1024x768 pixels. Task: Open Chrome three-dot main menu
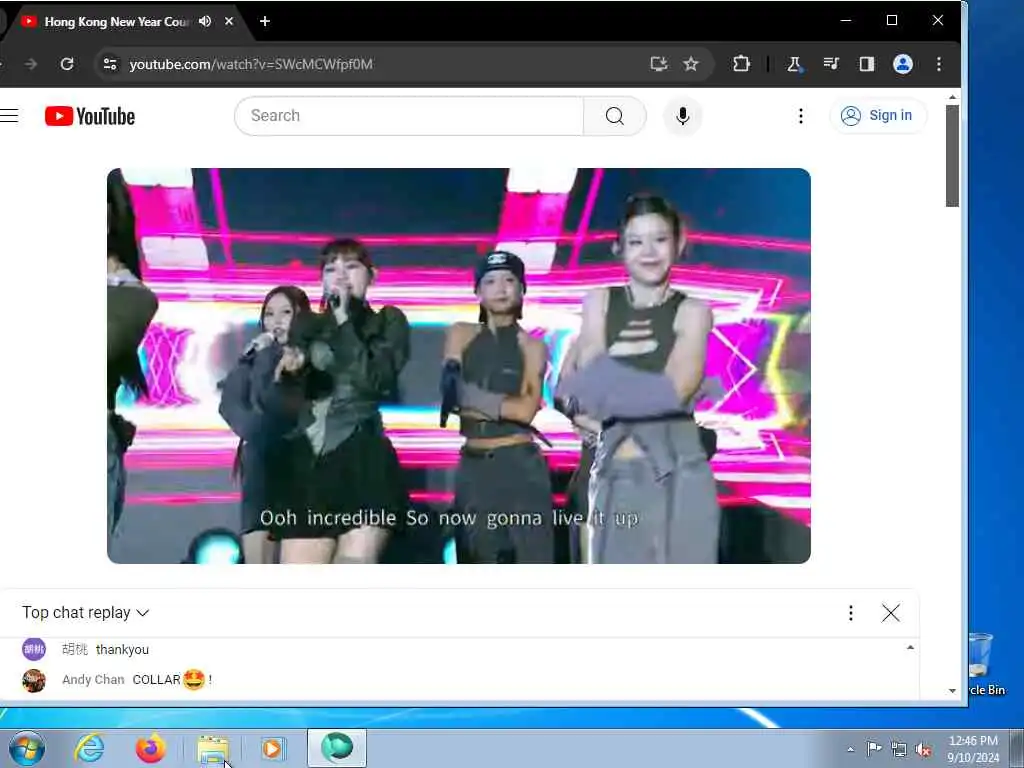(x=938, y=64)
